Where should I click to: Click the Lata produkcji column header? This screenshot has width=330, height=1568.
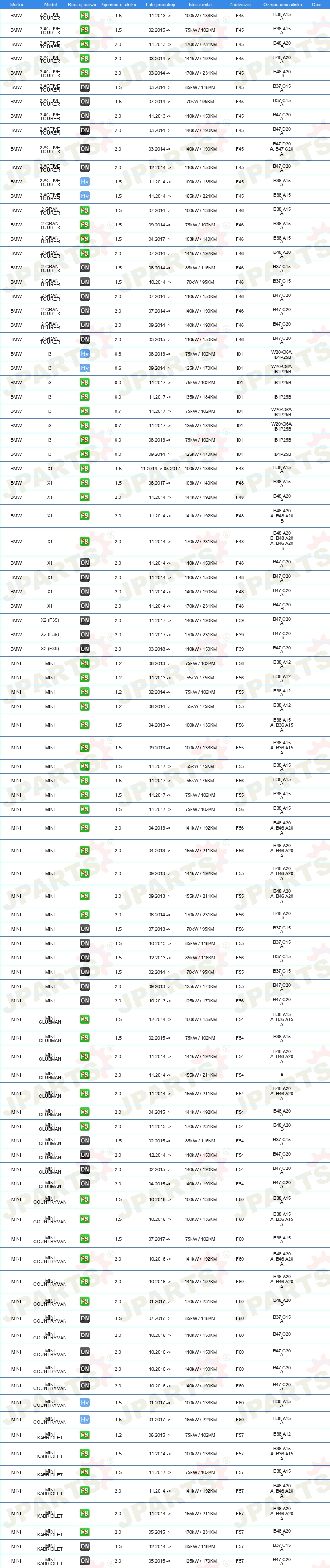coord(160,4)
